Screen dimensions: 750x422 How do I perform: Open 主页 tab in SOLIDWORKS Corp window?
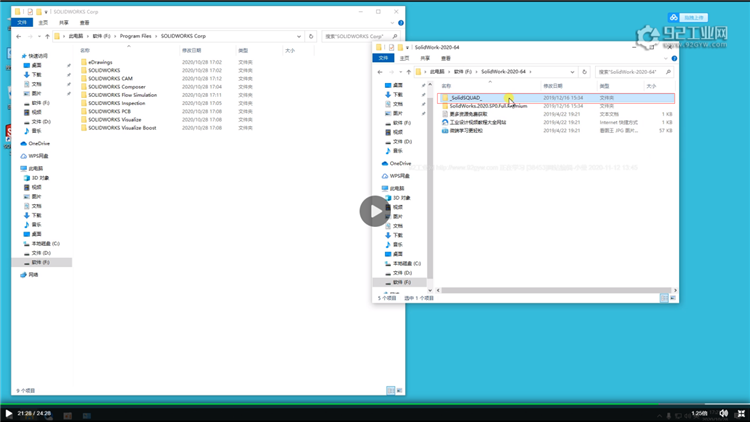point(43,22)
